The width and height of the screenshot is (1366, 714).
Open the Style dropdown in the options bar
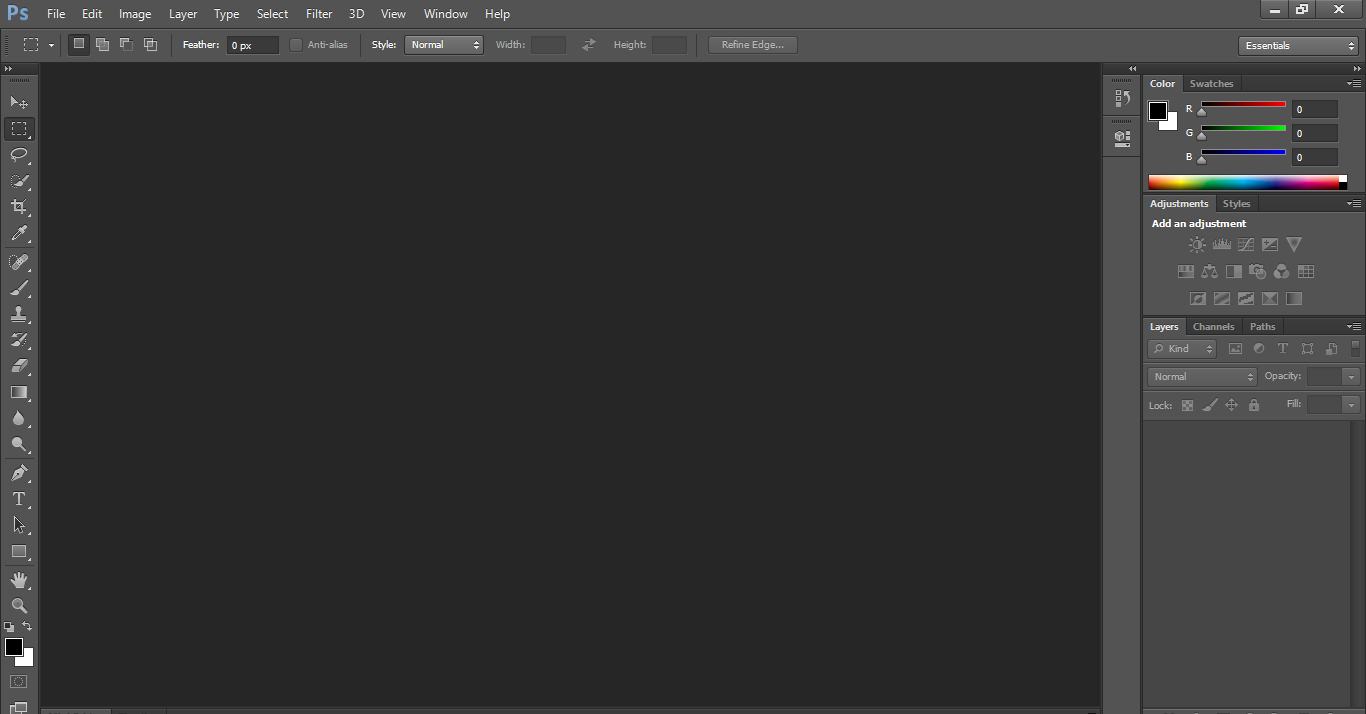click(x=443, y=44)
